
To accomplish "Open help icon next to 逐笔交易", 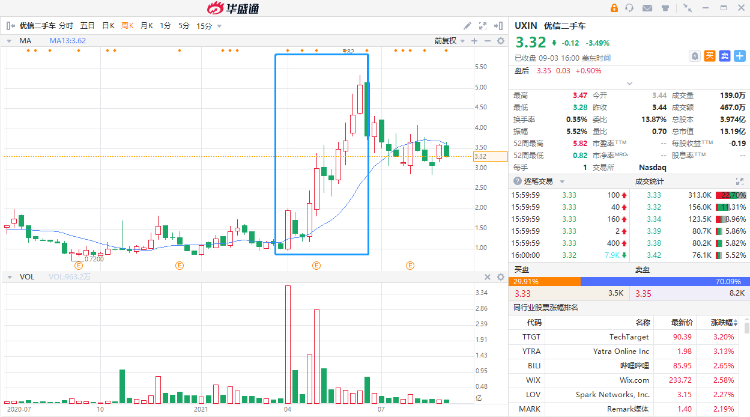I will coord(517,181).
